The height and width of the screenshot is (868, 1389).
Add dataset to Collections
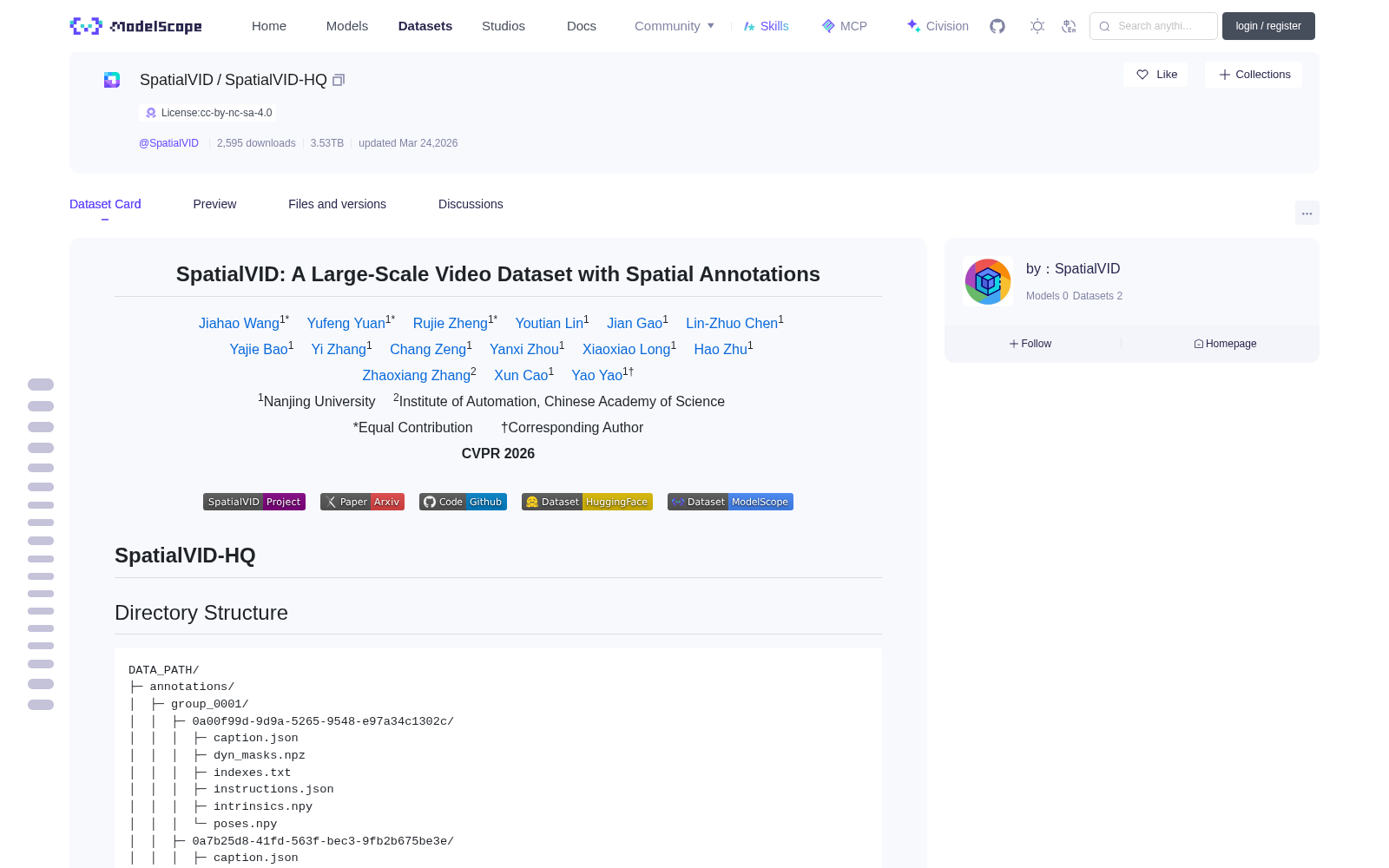click(1254, 75)
